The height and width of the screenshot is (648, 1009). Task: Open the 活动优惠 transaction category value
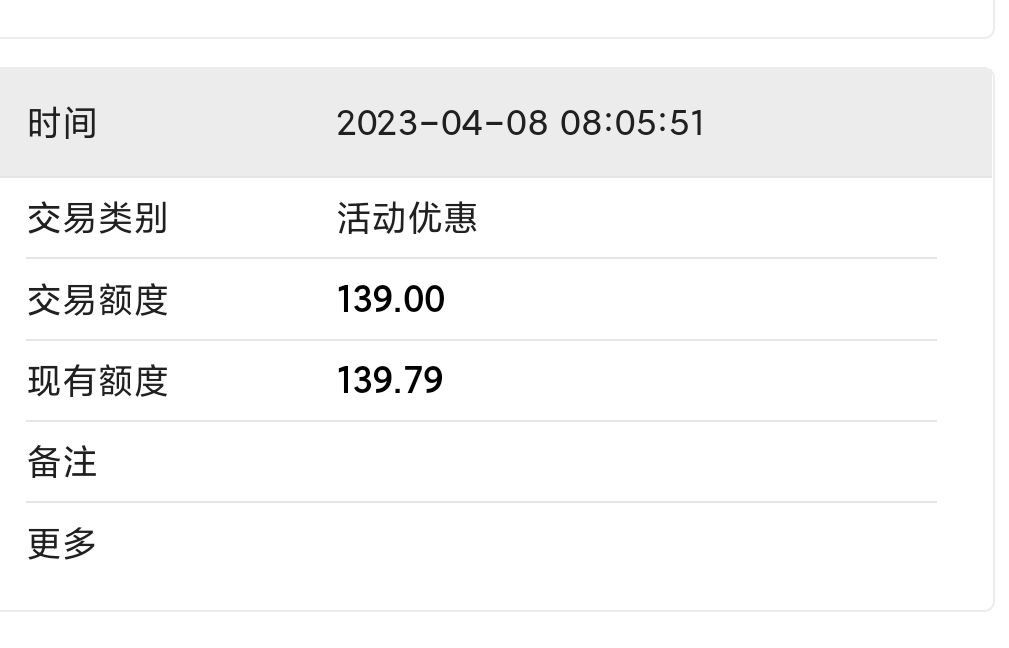(407, 218)
